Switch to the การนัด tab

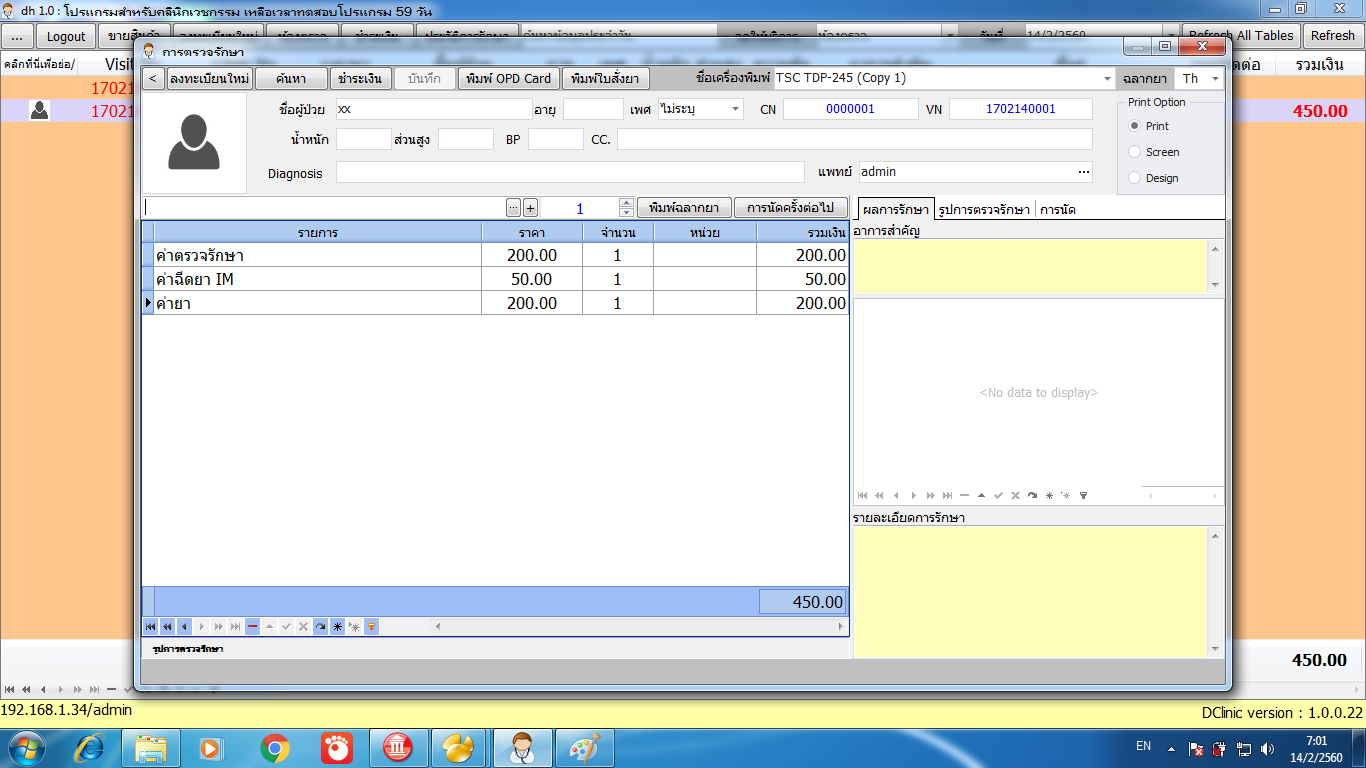[1057, 209]
